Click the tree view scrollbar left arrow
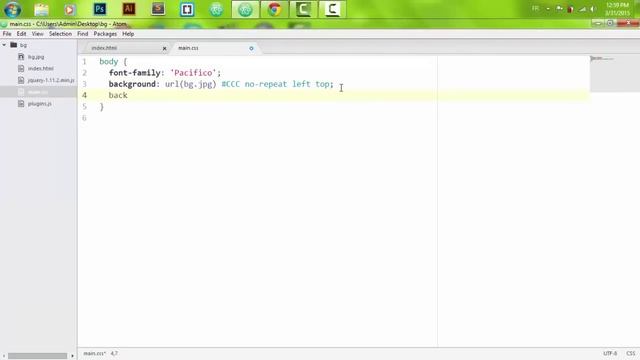The height and width of the screenshot is (360, 640). tap(4, 356)
